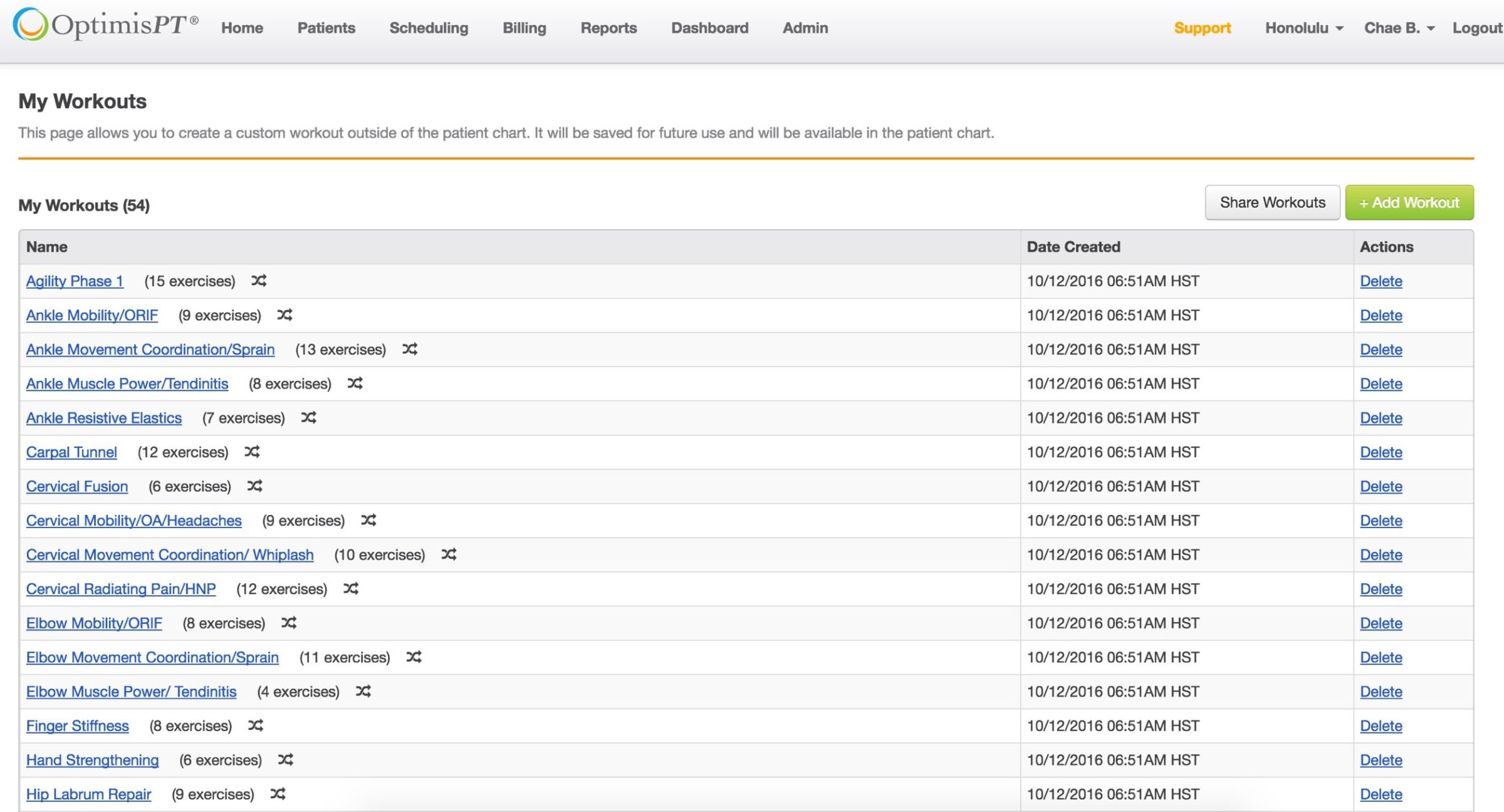Viewport: 1504px width, 812px height.
Task: Open the Scheduling menu
Action: pos(429,28)
